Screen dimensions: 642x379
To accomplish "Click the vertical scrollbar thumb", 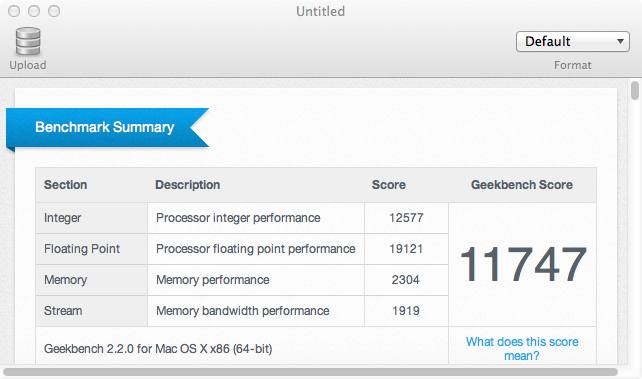I will [x=635, y=90].
